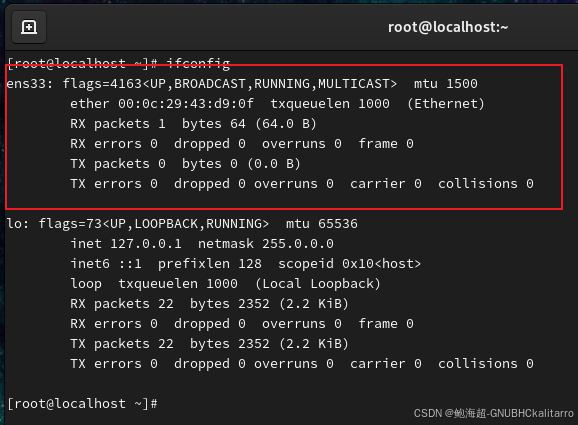The height and width of the screenshot is (425, 578).
Task: Click the CSDN watermark text
Action: point(494,414)
